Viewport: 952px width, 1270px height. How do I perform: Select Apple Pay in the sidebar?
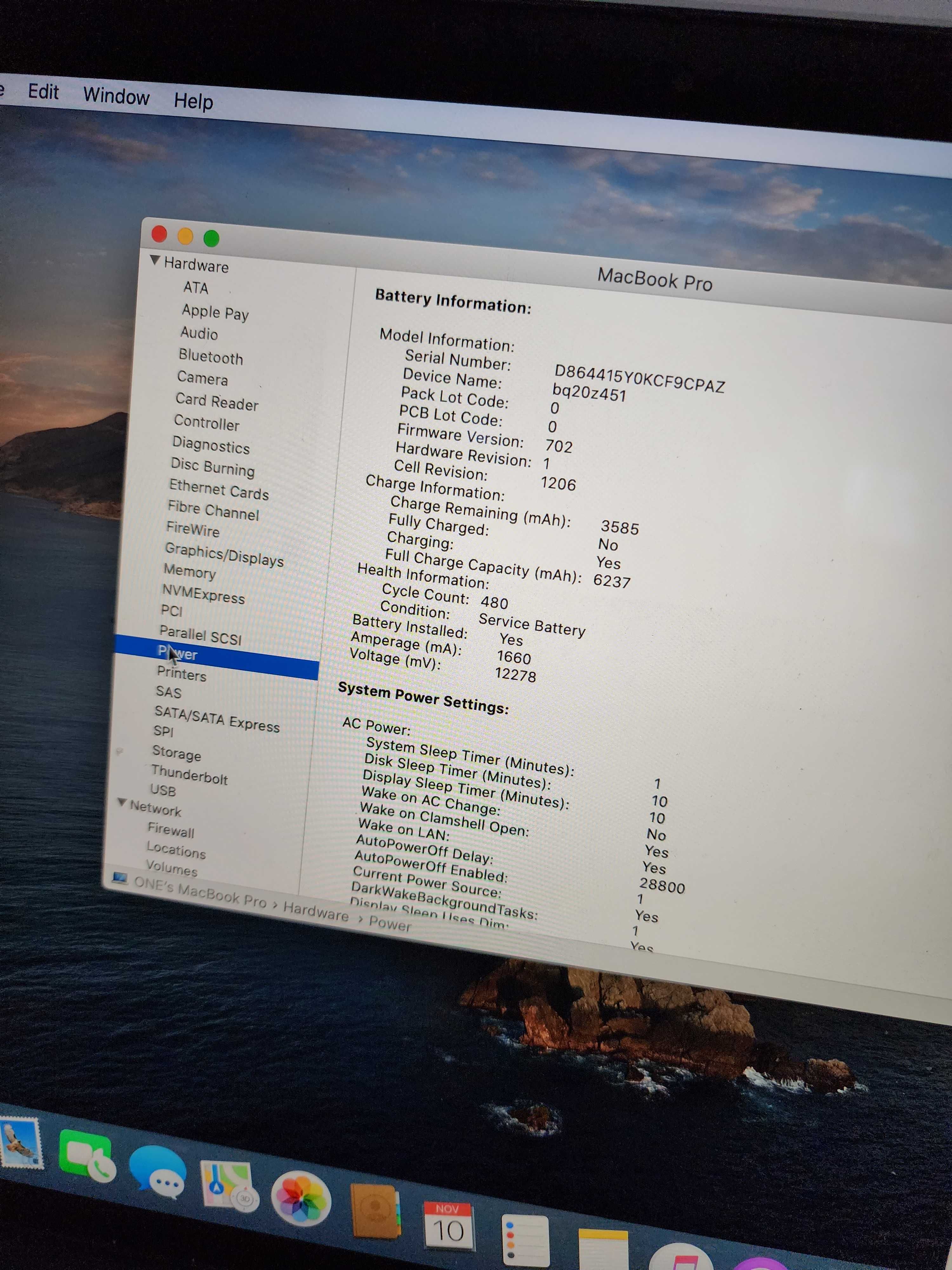(x=215, y=312)
